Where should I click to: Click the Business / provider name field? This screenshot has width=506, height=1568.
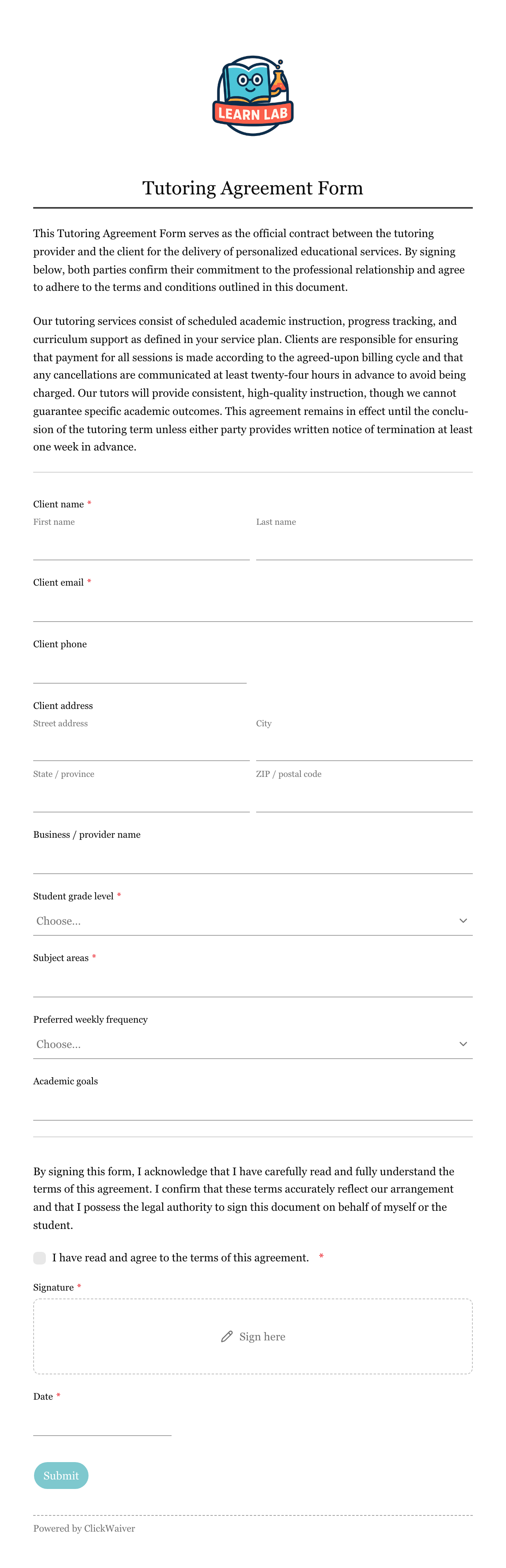[x=253, y=859]
